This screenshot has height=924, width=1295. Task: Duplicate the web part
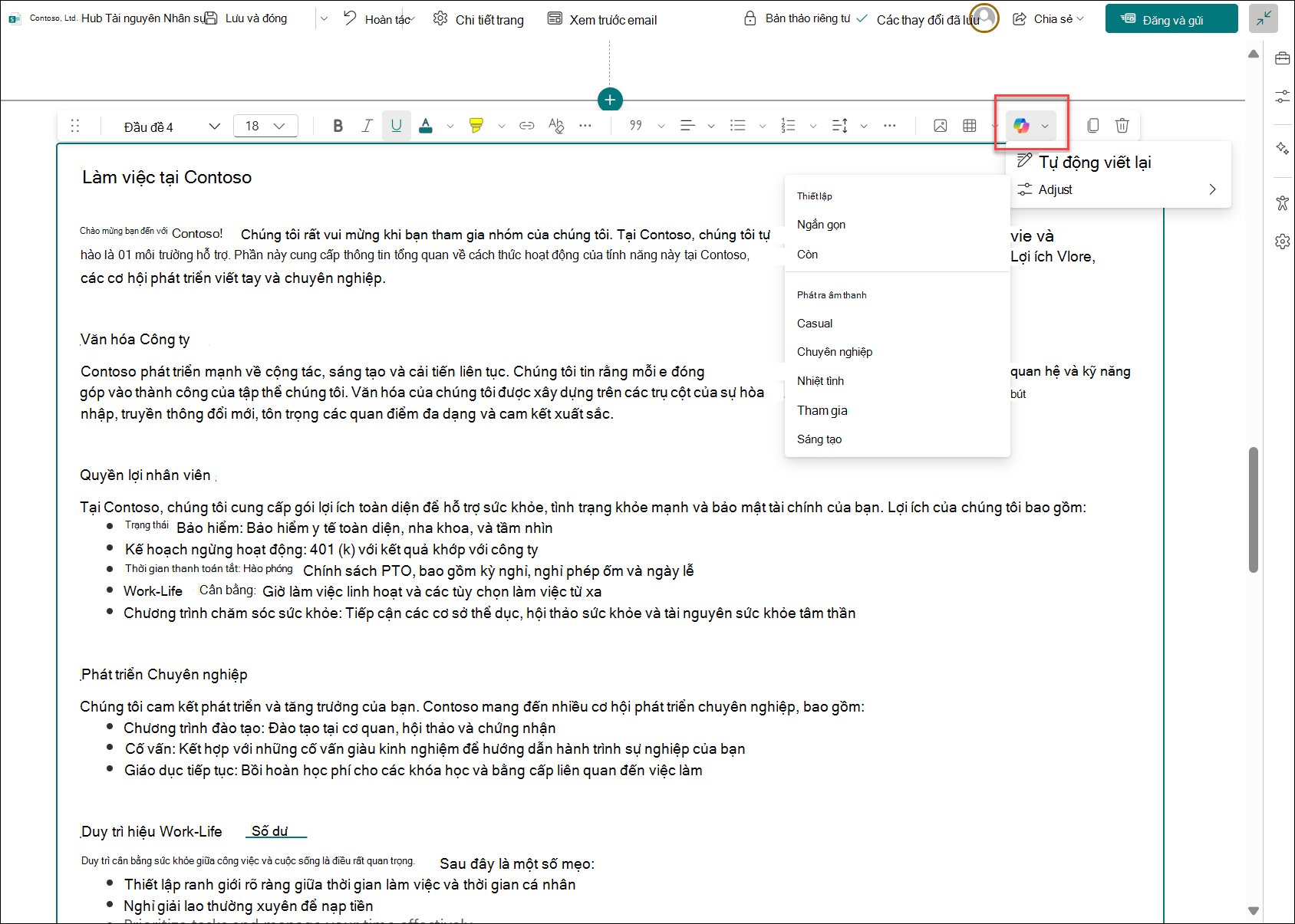pyautogui.click(x=1093, y=126)
